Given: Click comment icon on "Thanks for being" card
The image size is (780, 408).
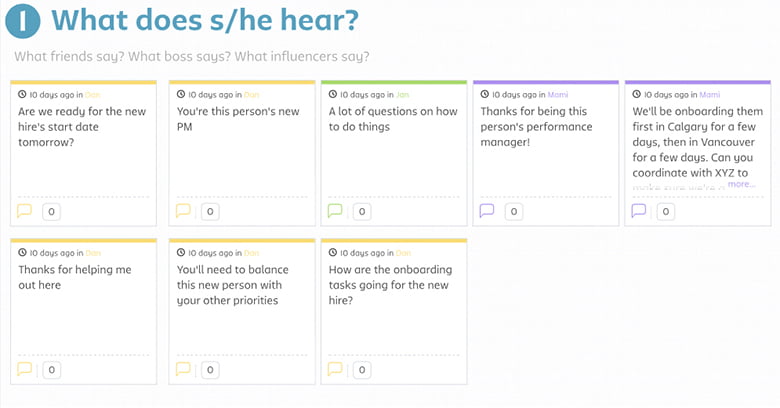Looking at the screenshot, I should [487, 211].
